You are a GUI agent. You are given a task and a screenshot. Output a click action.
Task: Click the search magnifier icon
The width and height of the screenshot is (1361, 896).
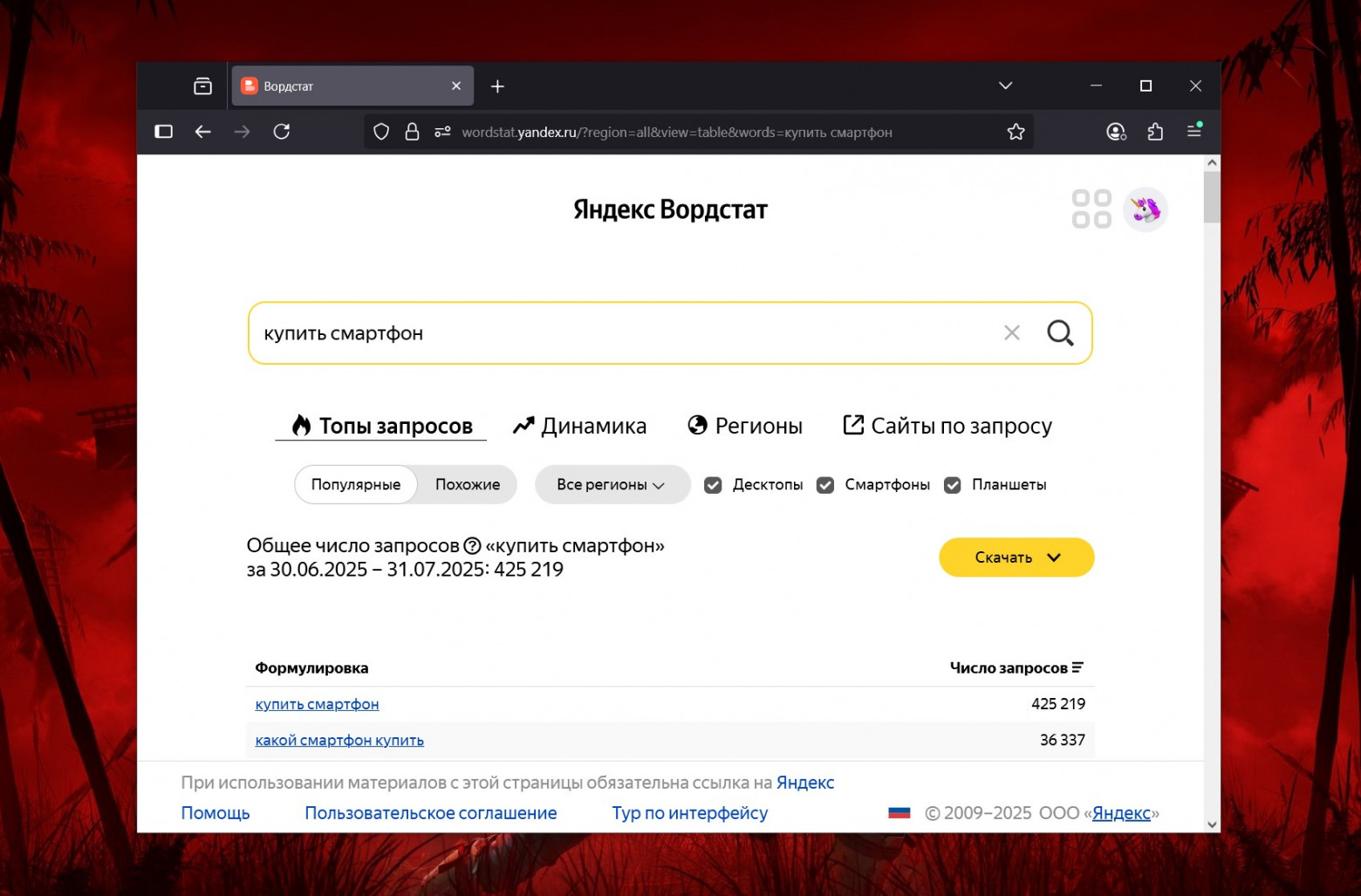click(1060, 332)
